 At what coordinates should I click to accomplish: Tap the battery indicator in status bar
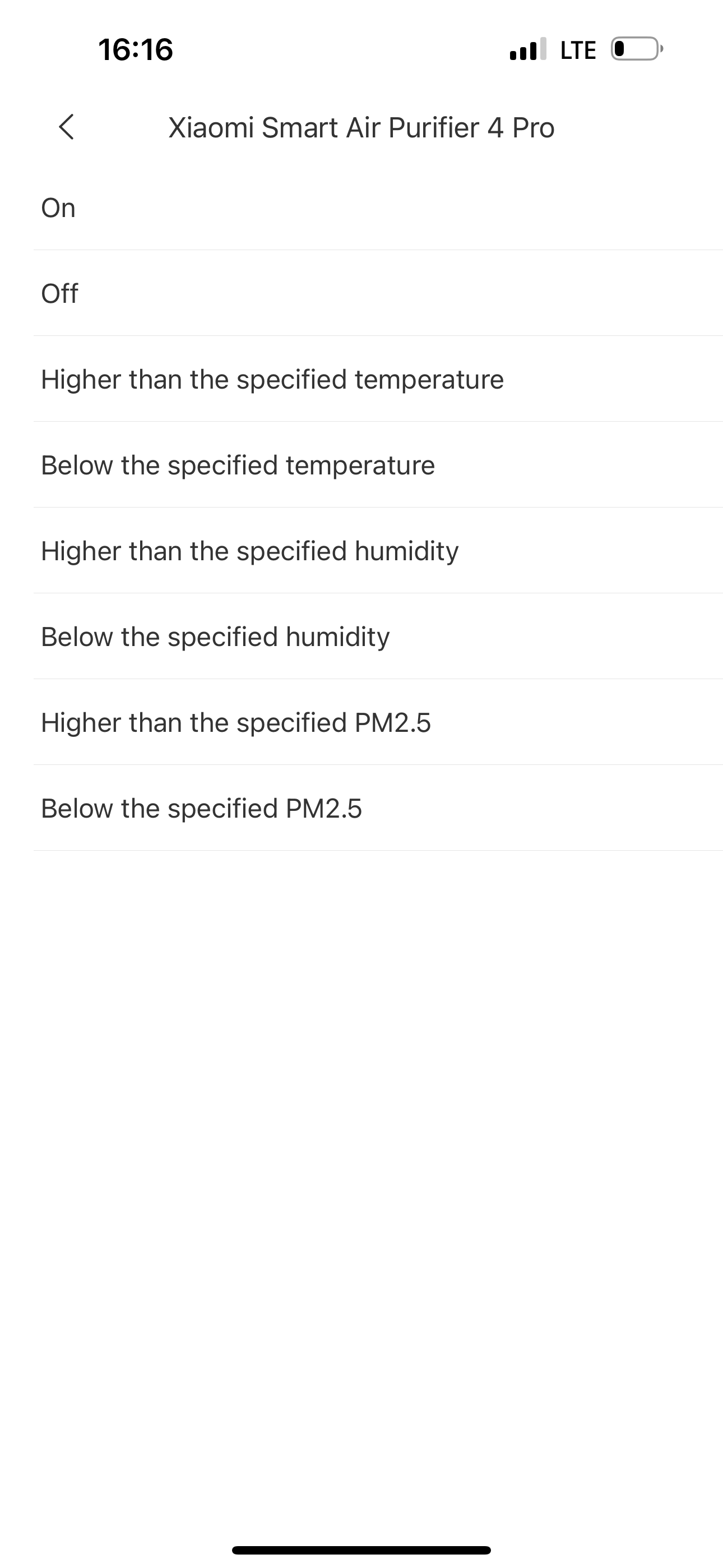coord(636,49)
